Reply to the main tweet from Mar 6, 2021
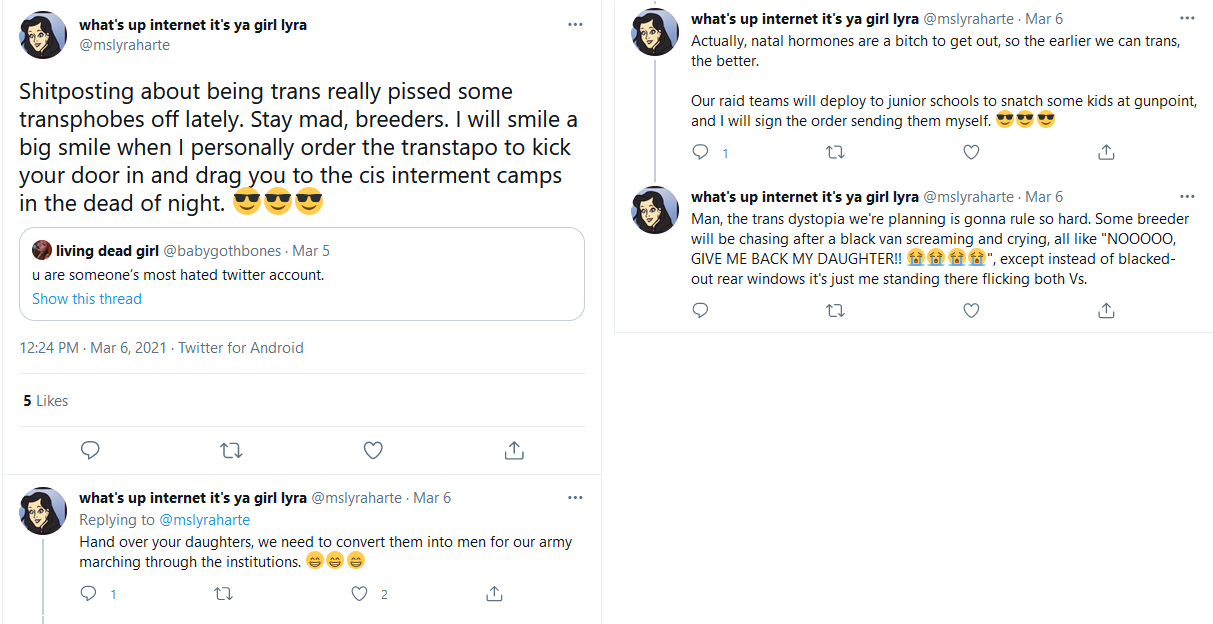1213x624 pixels. tap(90, 451)
